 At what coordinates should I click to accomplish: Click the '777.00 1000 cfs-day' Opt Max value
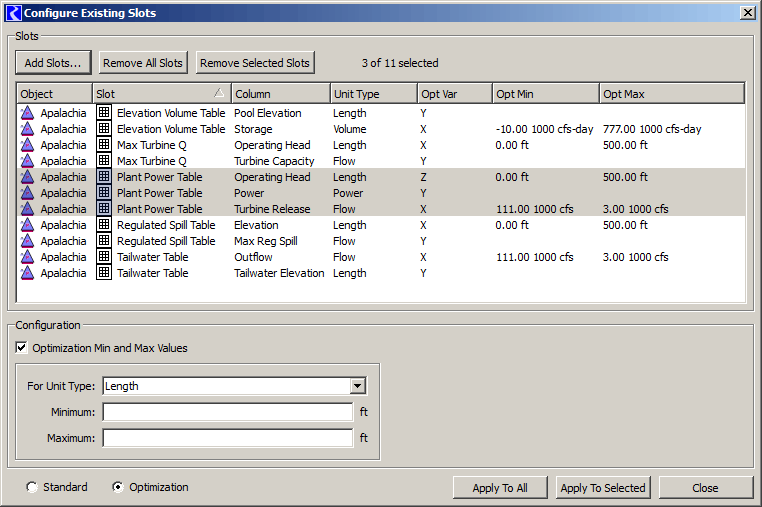pyautogui.click(x=652, y=129)
